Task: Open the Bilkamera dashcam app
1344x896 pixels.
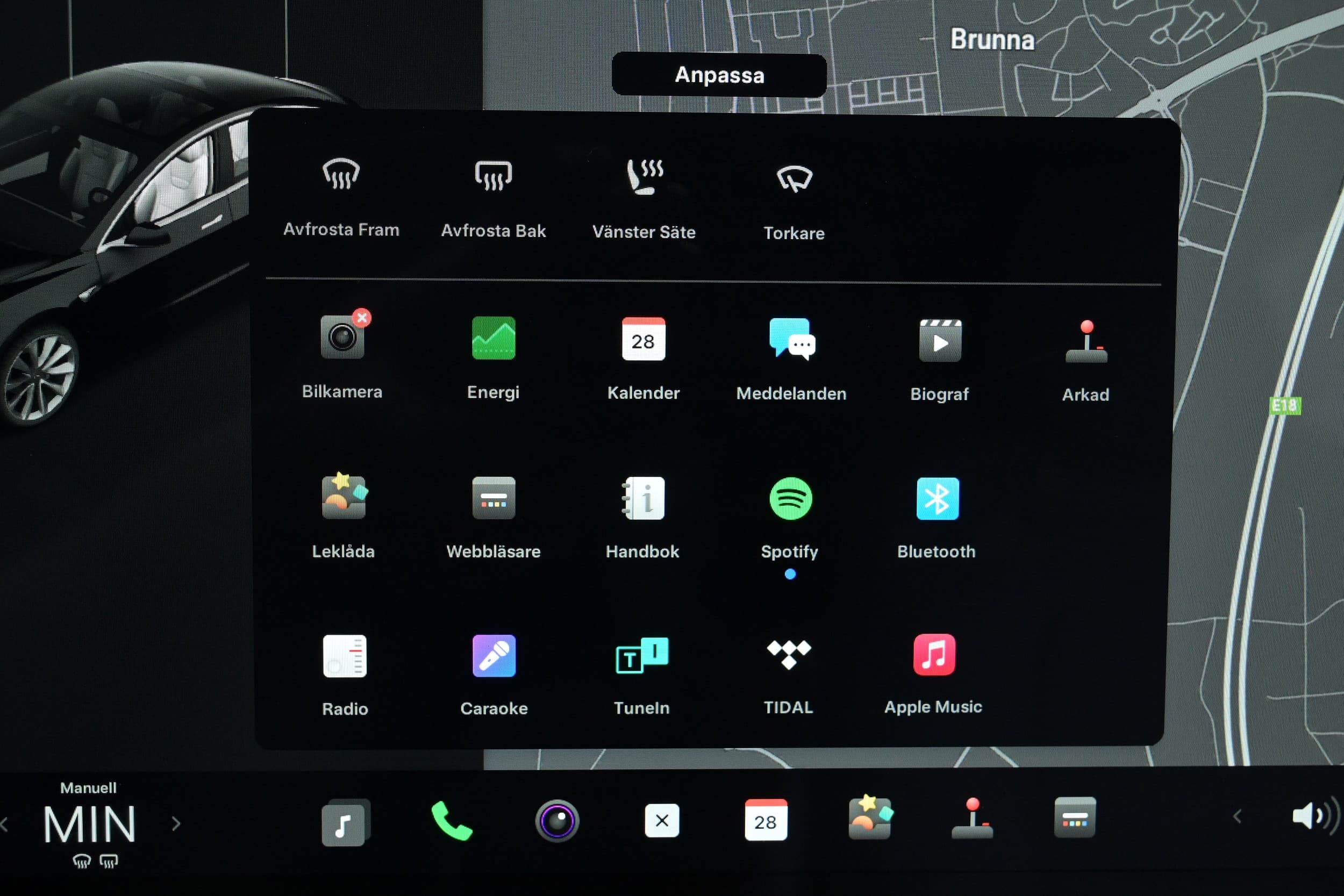Action: (x=342, y=338)
